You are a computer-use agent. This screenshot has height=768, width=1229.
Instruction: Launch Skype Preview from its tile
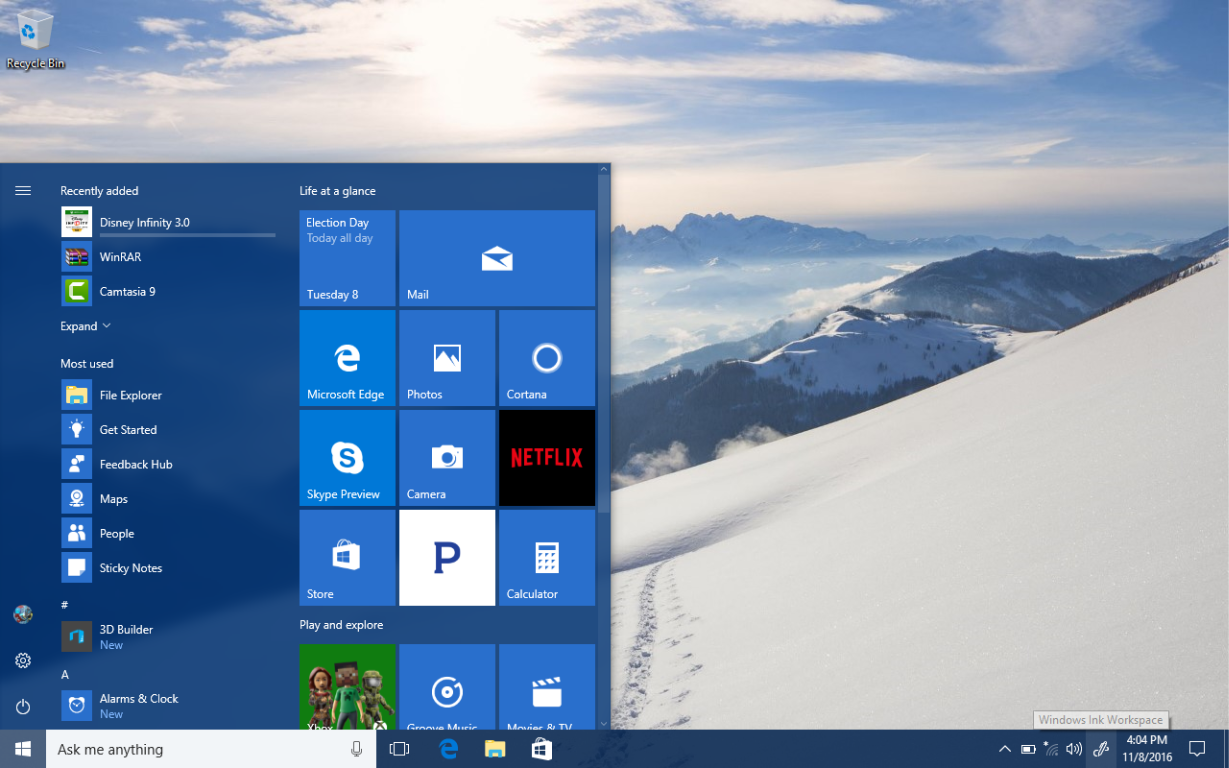pyautogui.click(x=347, y=457)
